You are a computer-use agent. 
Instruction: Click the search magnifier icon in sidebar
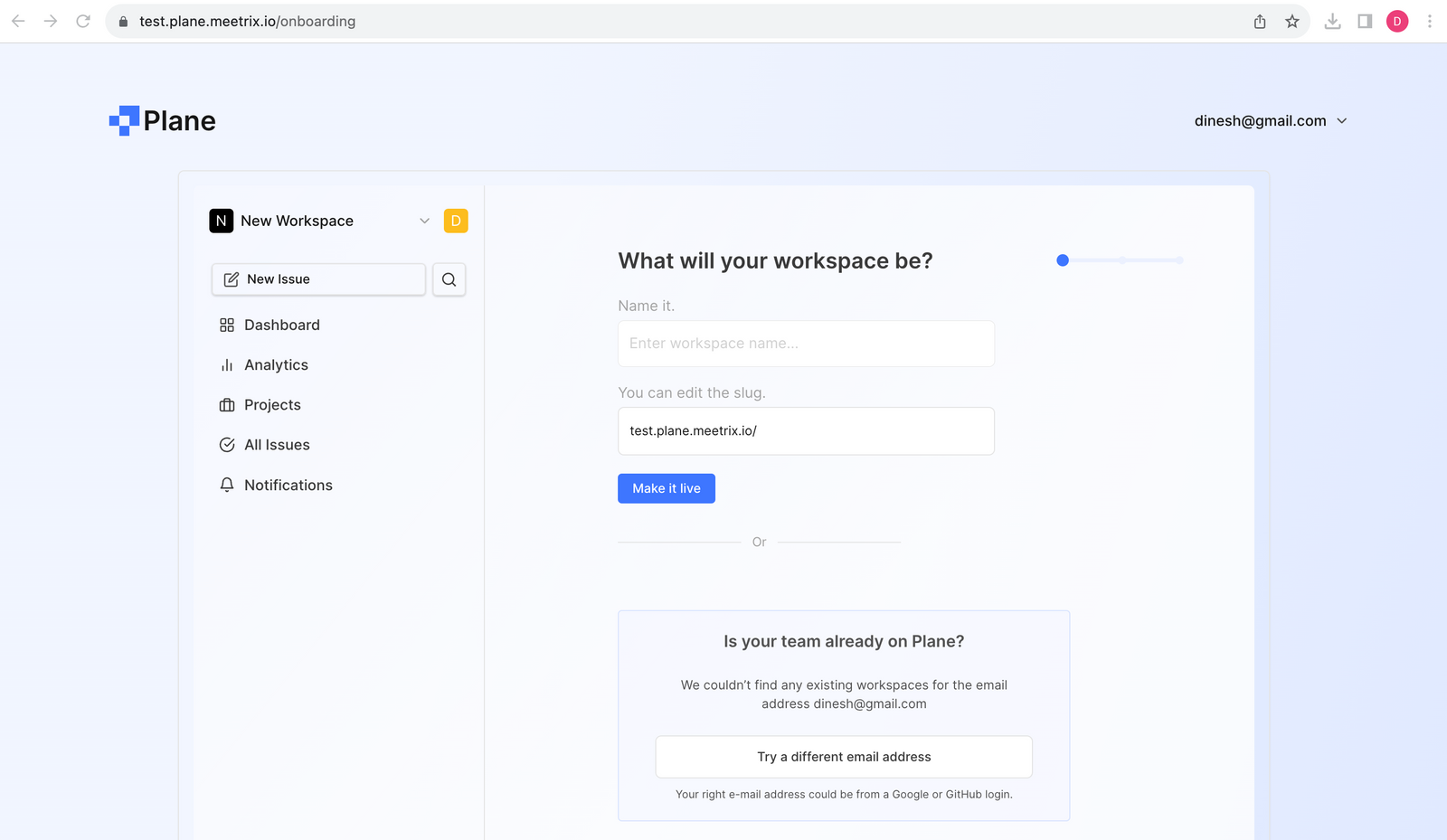(449, 280)
